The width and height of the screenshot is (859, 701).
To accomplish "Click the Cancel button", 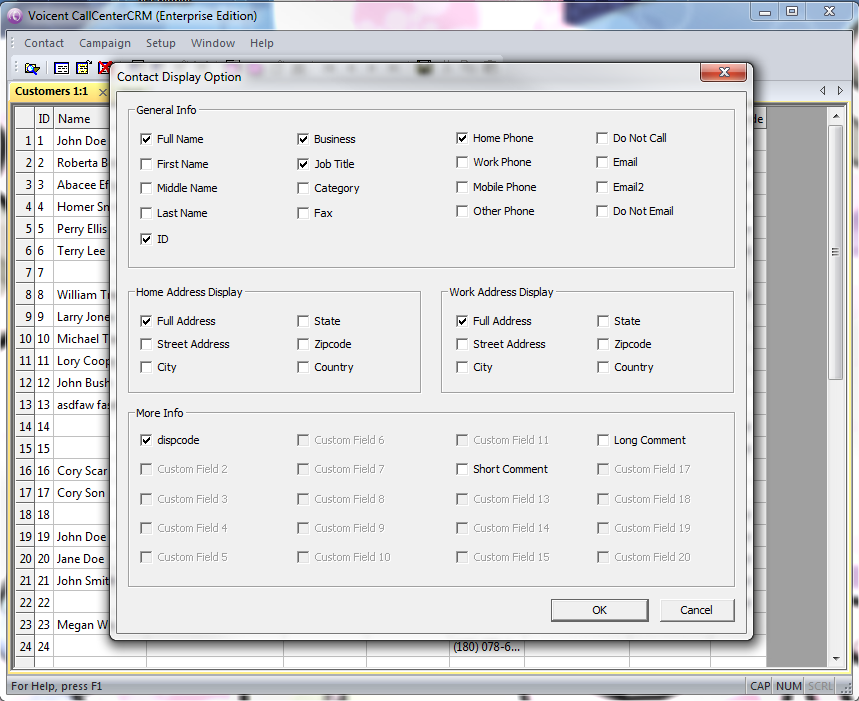I will click(x=696, y=610).
